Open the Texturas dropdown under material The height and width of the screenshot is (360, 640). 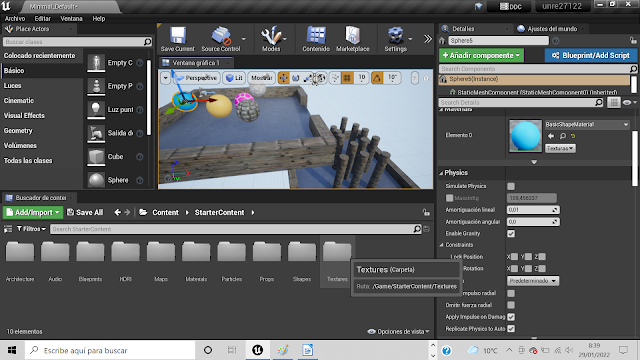(560, 149)
